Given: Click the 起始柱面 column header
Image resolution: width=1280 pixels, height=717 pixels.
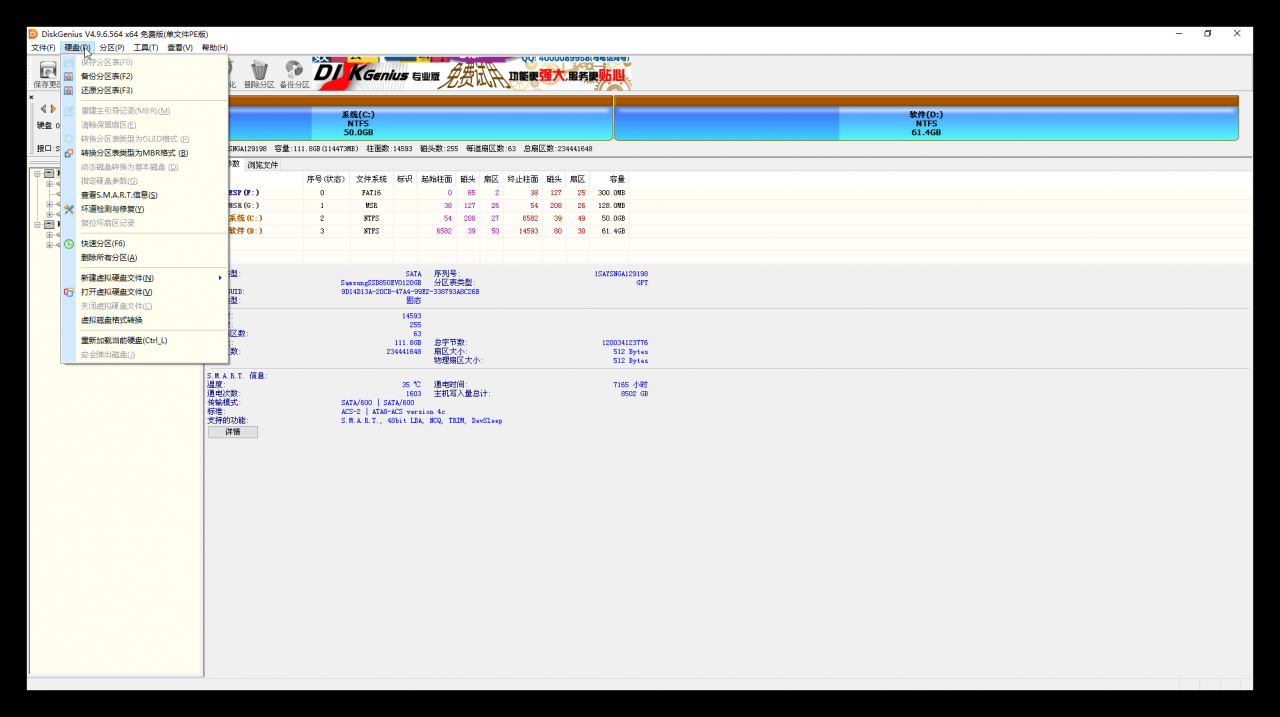Looking at the screenshot, I should coord(437,179).
